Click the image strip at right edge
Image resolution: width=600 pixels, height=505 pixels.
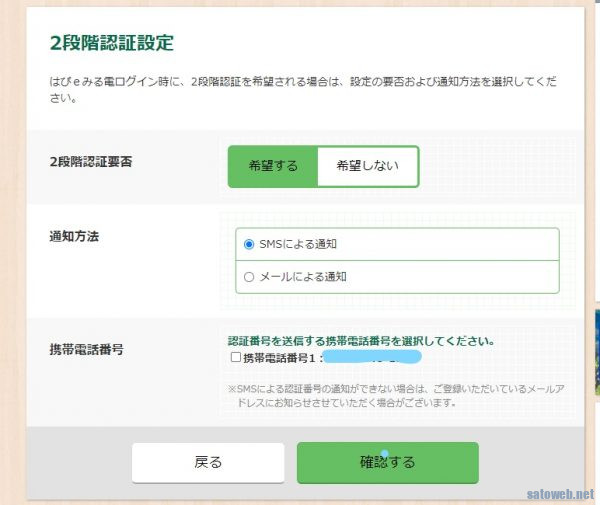594,350
